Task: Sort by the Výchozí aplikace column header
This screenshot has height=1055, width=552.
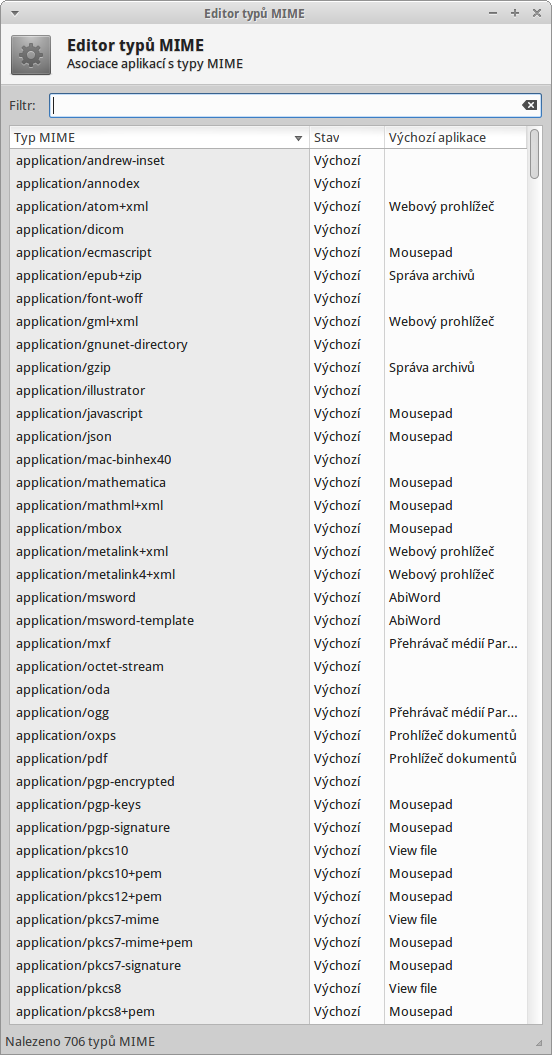Action: (x=456, y=138)
